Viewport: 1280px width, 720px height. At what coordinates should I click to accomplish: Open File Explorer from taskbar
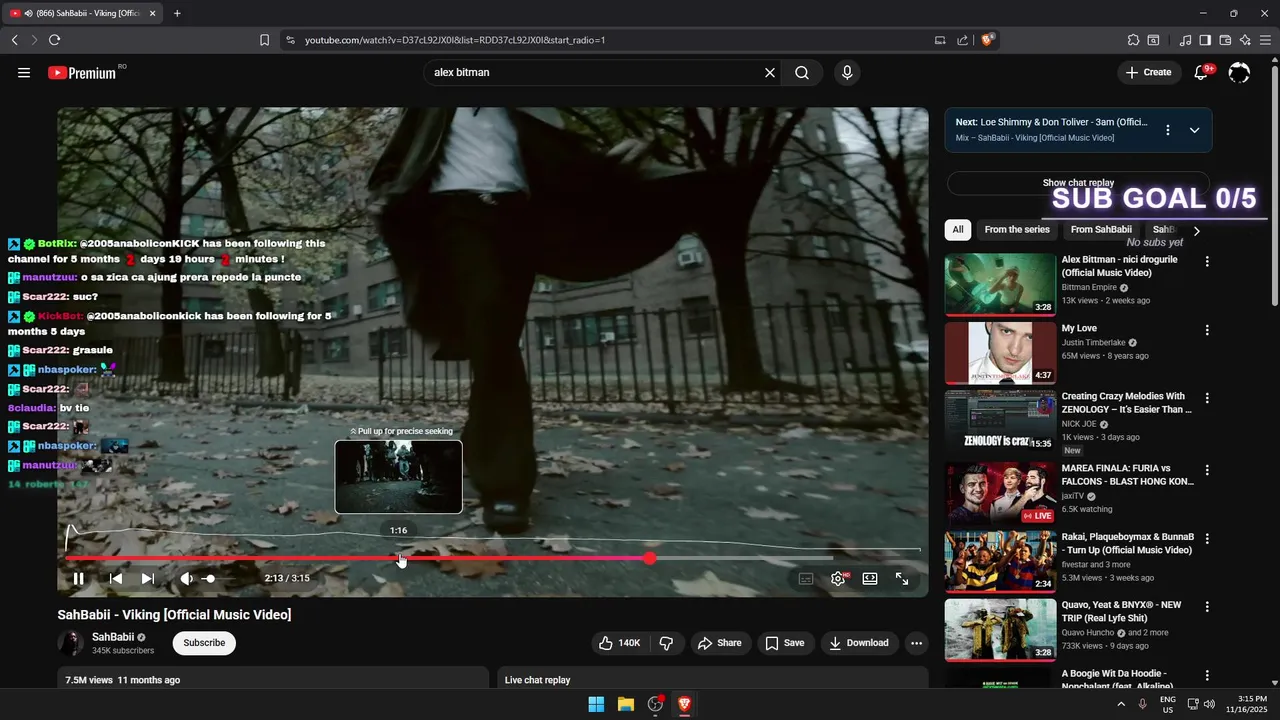[x=625, y=704]
